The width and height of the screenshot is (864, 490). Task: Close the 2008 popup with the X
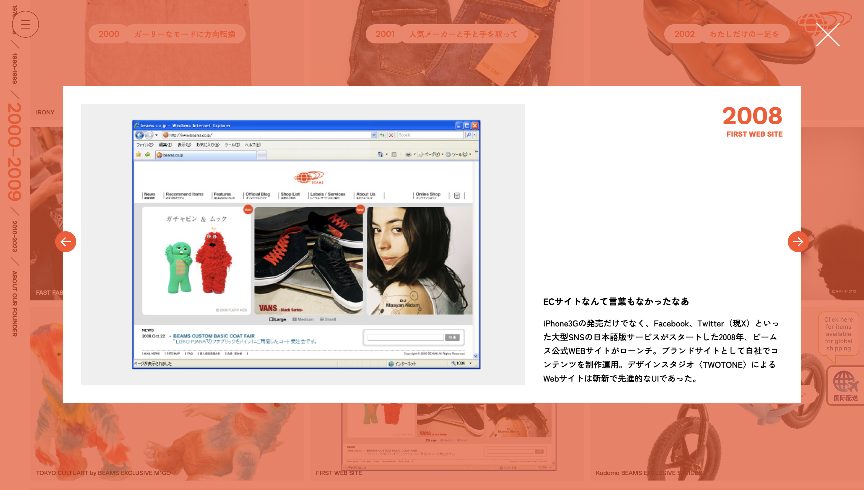[x=828, y=36]
